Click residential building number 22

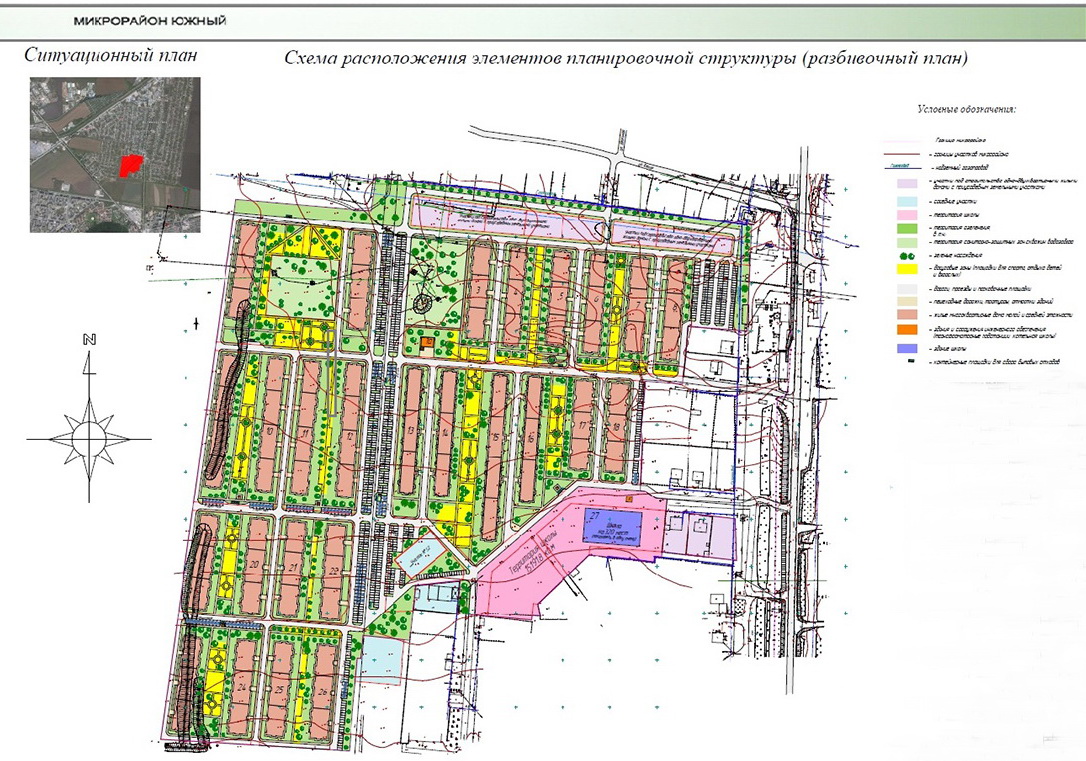[333, 570]
